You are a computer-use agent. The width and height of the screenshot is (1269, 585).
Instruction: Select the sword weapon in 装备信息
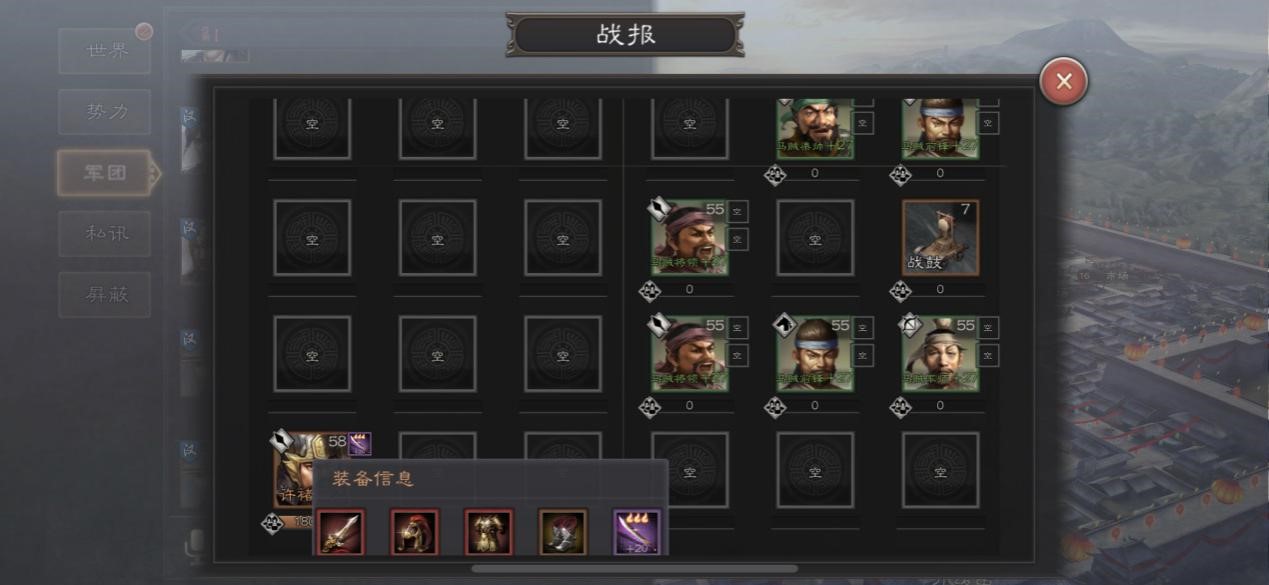click(x=340, y=532)
